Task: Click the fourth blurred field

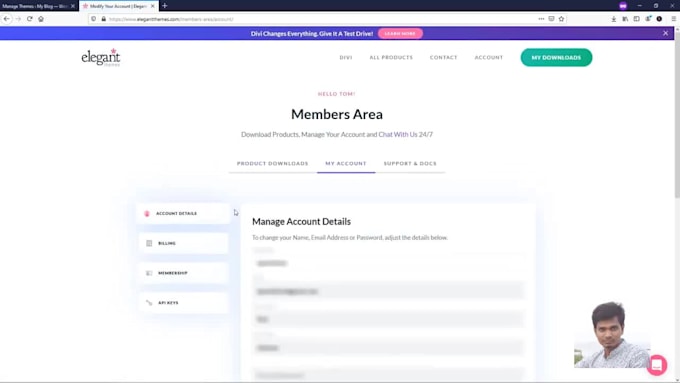Action: (x=389, y=347)
